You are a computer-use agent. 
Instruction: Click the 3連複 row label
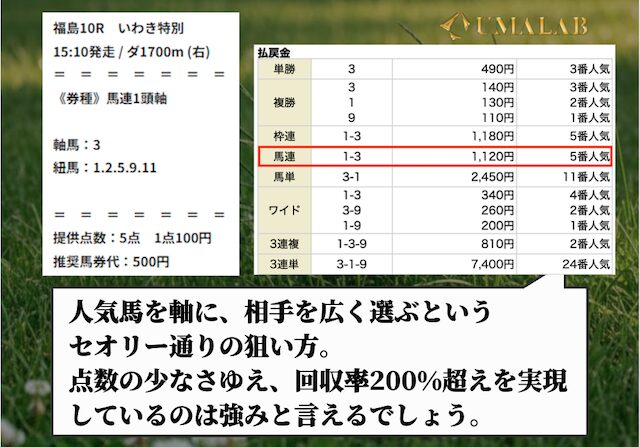coord(284,244)
